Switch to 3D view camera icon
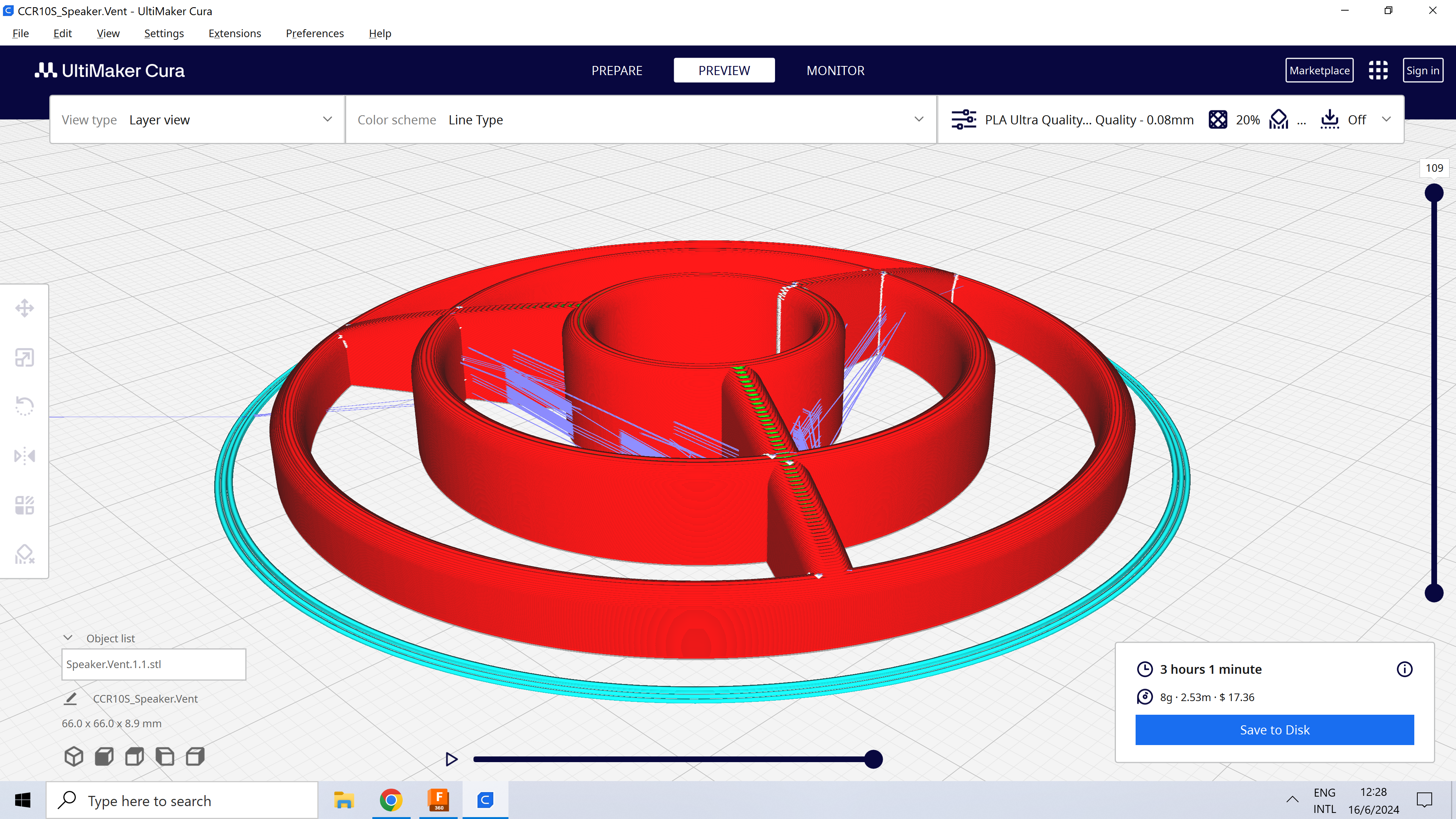Image resolution: width=1456 pixels, height=819 pixels. click(74, 756)
